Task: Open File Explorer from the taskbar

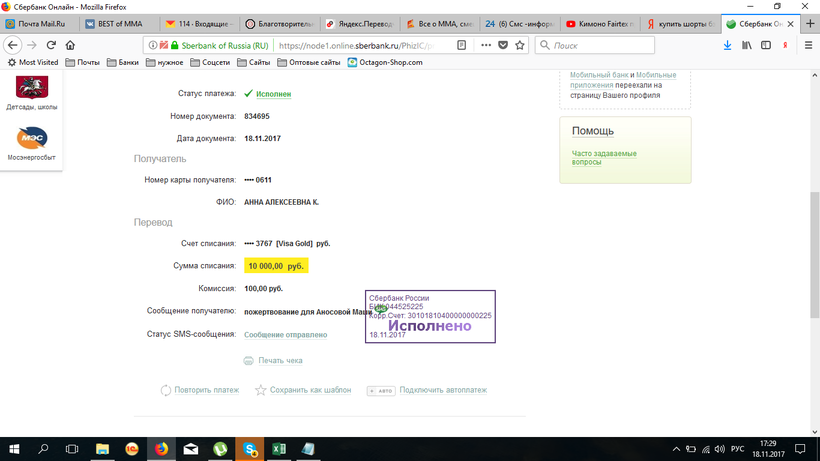Action: pos(102,449)
